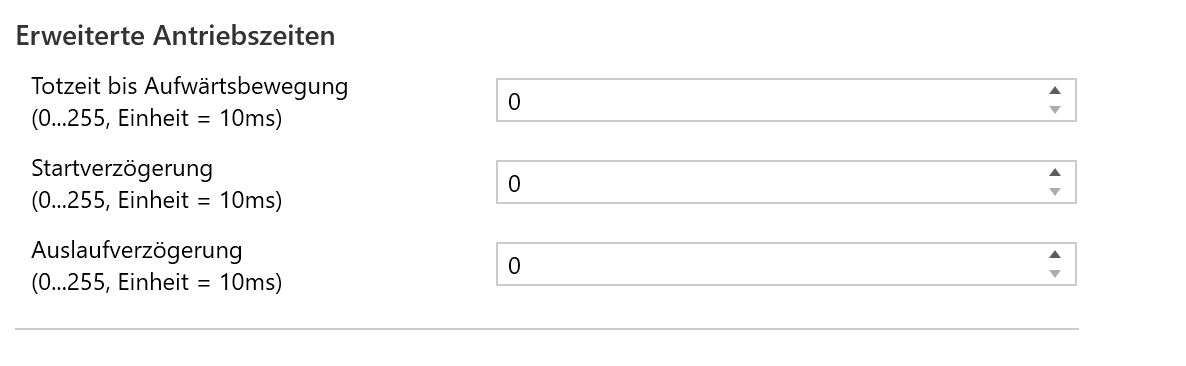The width and height of the screenshot is (1186, 366).
Task: Click into the Startverzögerung input field
Action: tap(786, 182)
